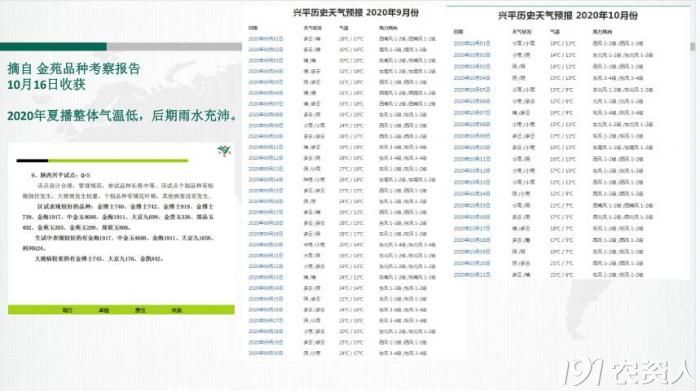Click the green plant logo in report thumbnail
Image resolution: width=700 pixels, height=391 pixels.
[224, 151]
